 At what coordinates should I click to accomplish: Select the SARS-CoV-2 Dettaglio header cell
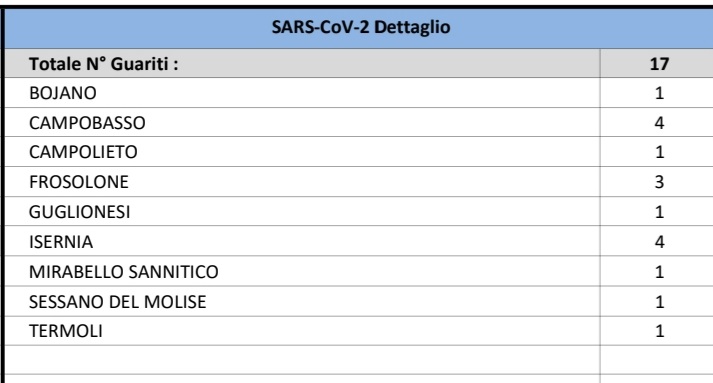click(359, 27)
